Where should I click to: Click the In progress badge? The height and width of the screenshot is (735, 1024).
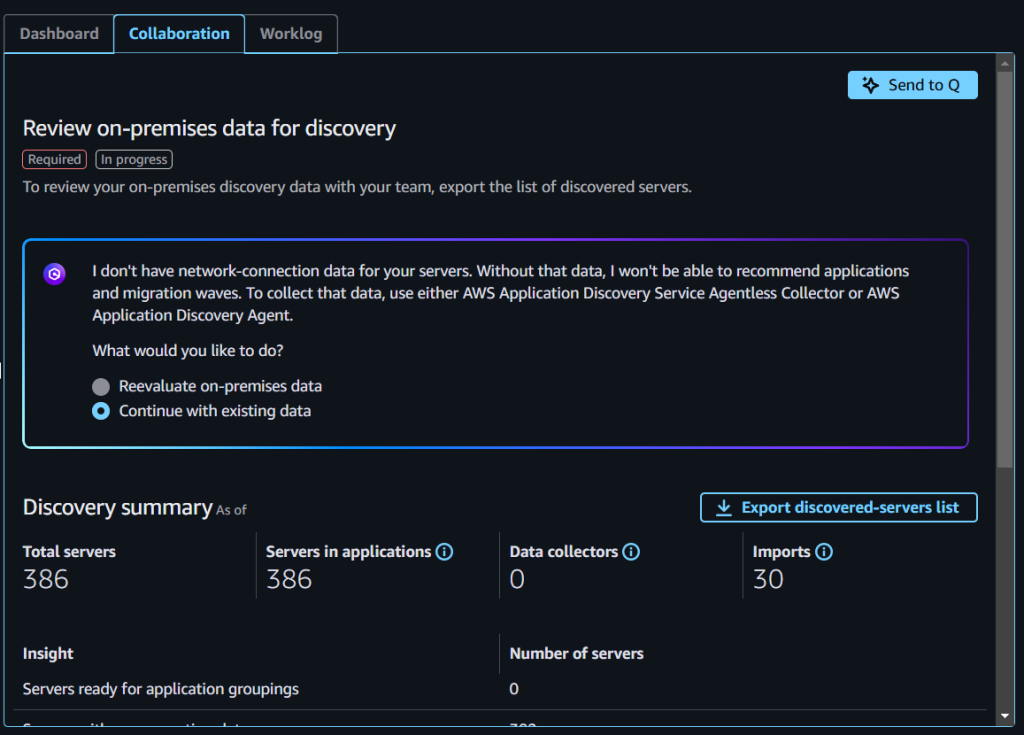[x=133, y=159]
